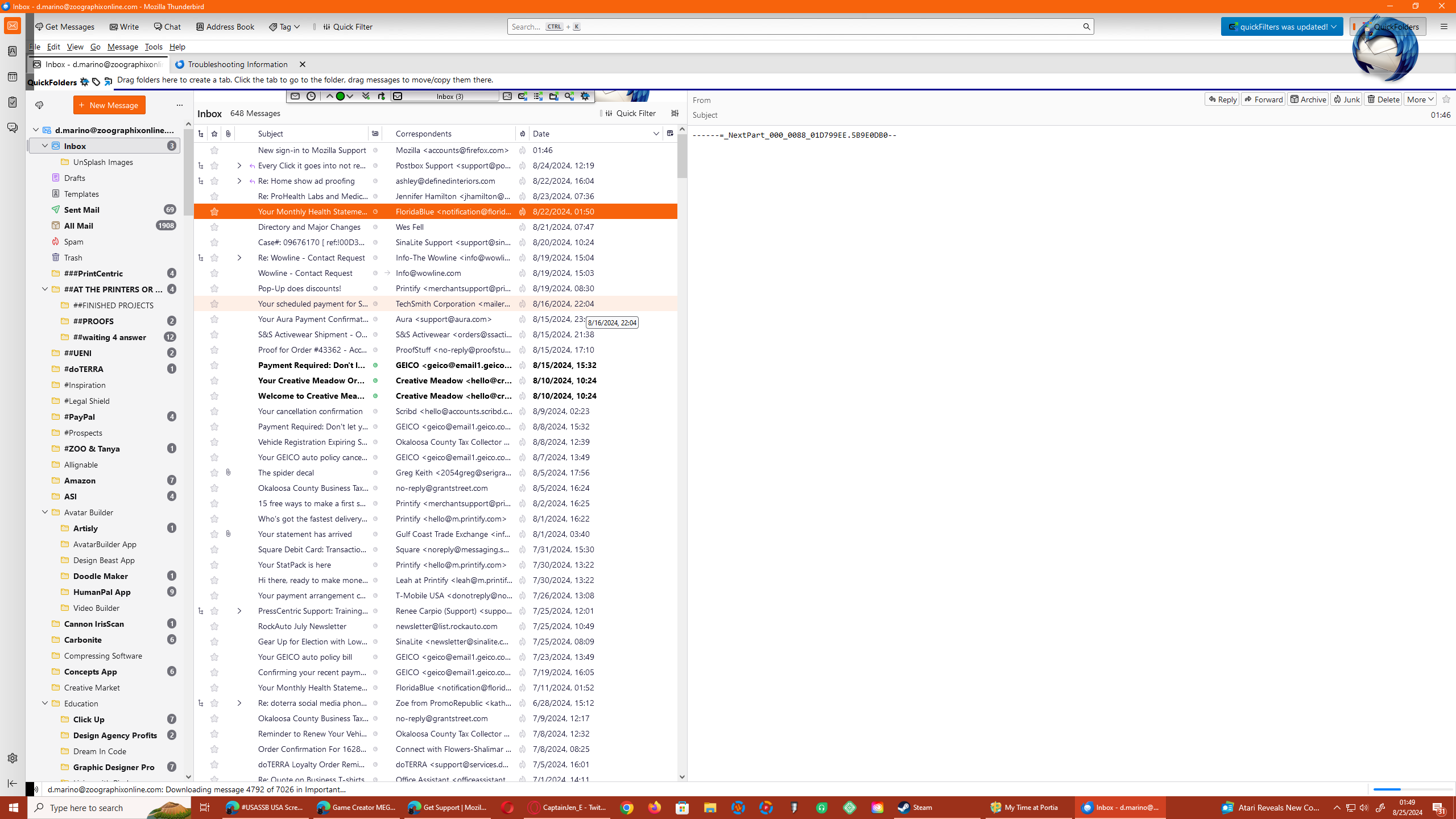The height and width of the screenshot is (819, 1456).
Task: Collapse the Avatar Builder folder
Action: [x=45, y=512]
